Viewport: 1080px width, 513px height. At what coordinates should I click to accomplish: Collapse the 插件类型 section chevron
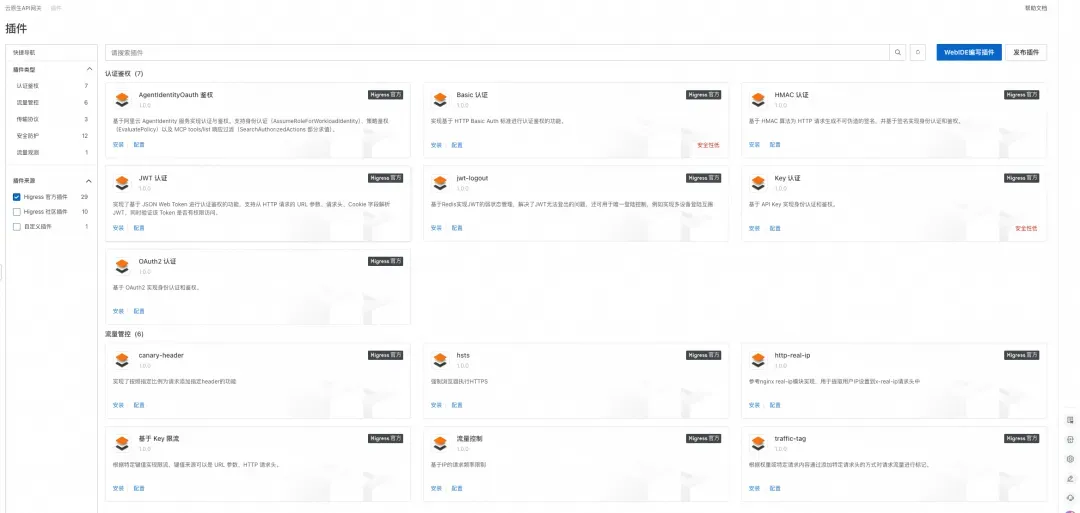(89, 70)
